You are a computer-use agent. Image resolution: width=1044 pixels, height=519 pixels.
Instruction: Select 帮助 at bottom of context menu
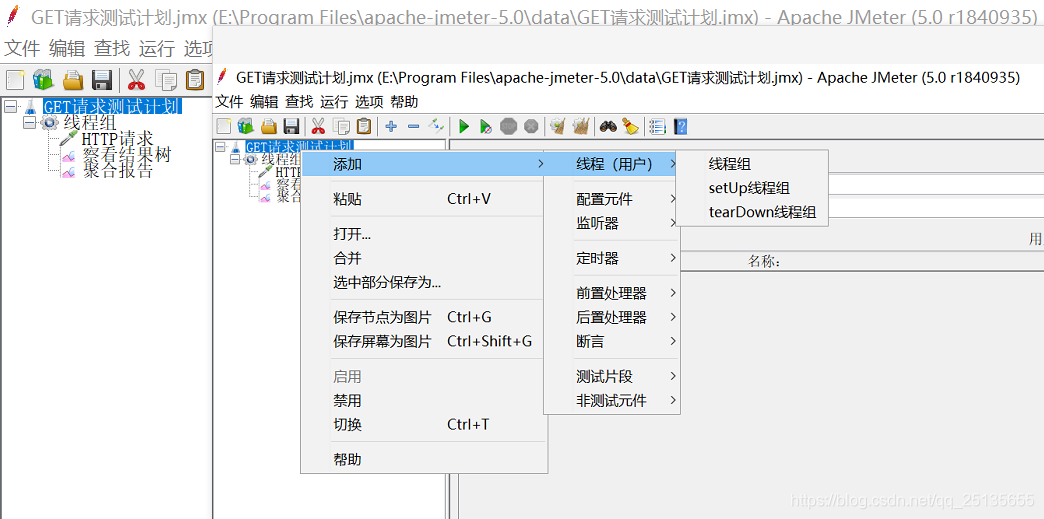pyautogui.click(x=423, y=459)
